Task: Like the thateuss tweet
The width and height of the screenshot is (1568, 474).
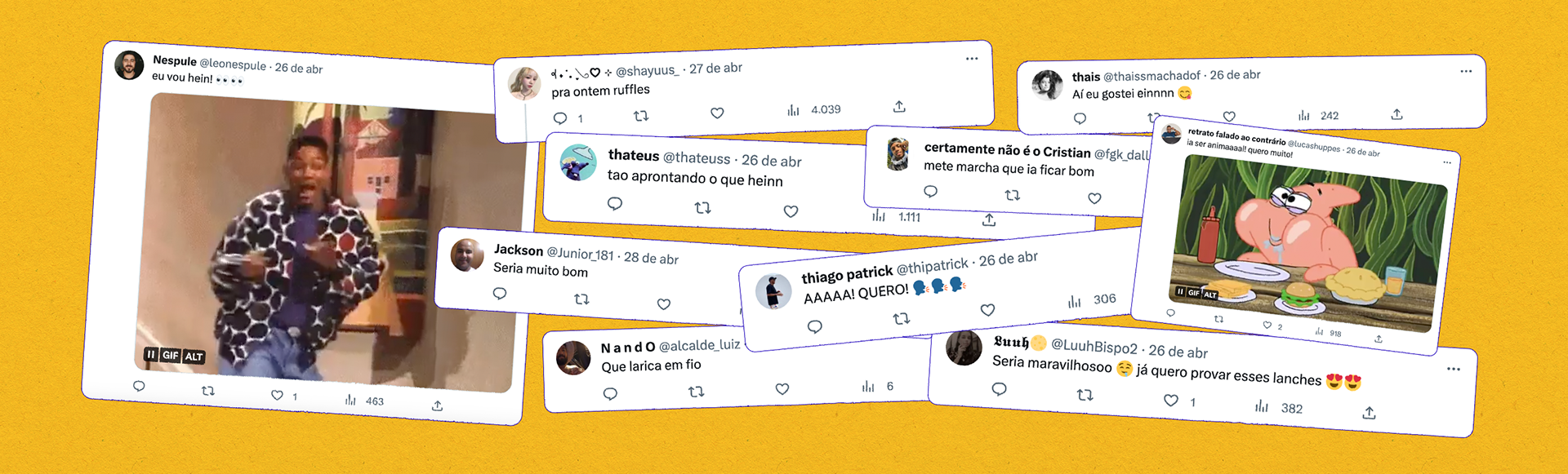Action: point(791,211)
